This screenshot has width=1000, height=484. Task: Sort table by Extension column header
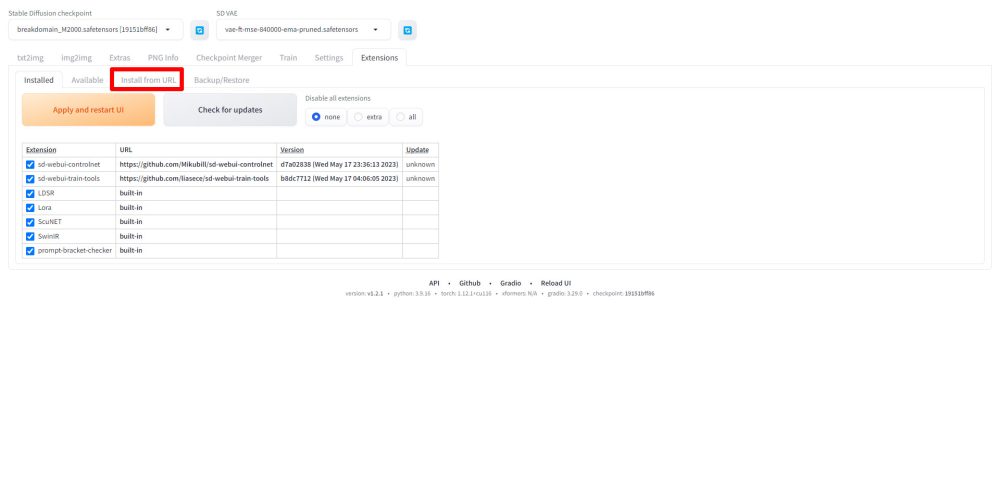point(41,149)
